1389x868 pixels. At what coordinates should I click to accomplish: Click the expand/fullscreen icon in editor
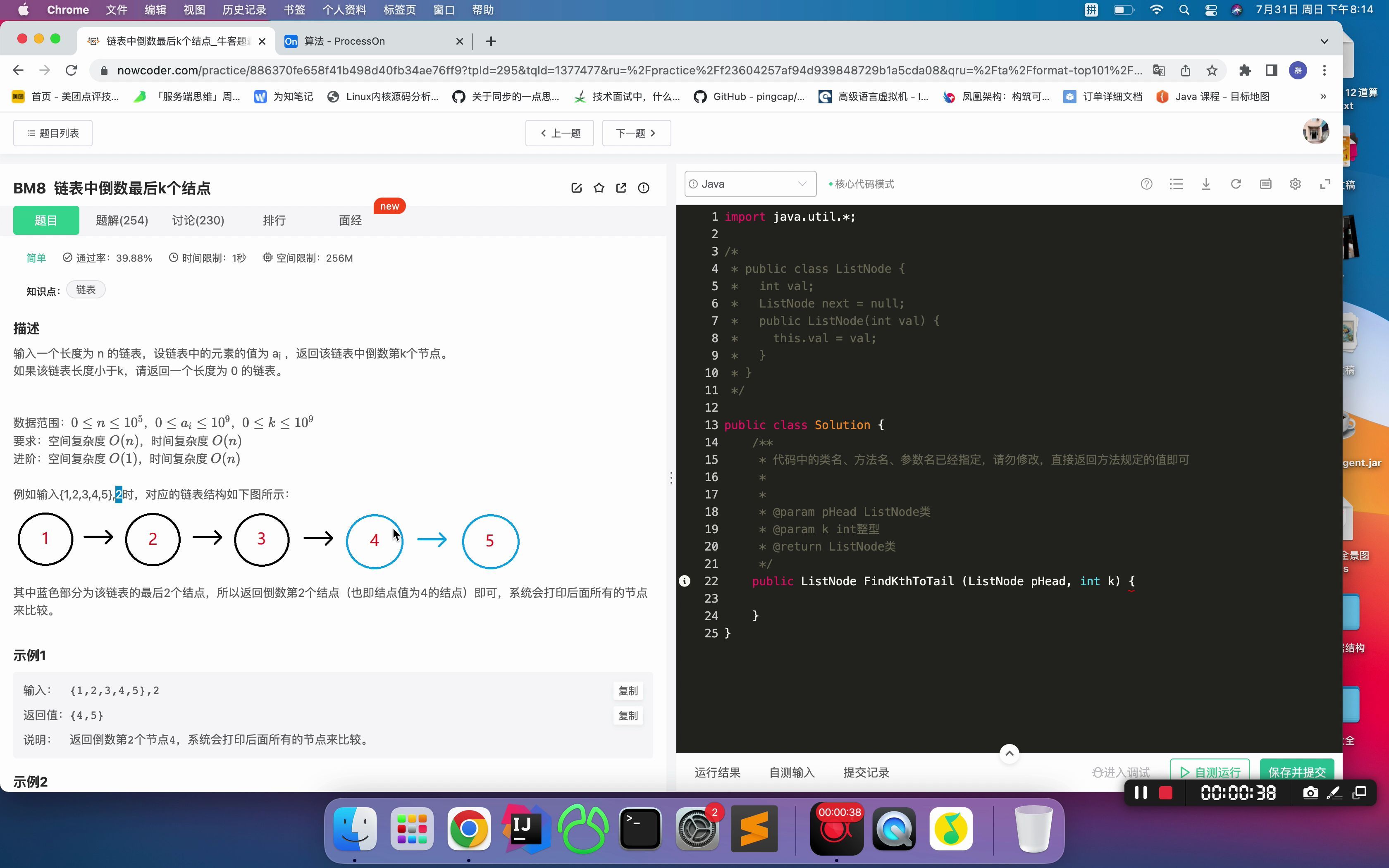(1324, 184)
